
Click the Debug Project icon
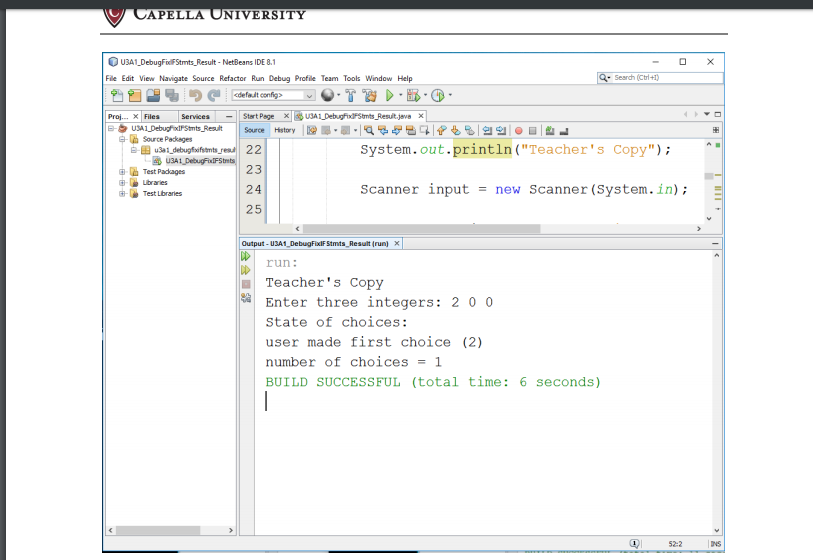tap(413, 95)
